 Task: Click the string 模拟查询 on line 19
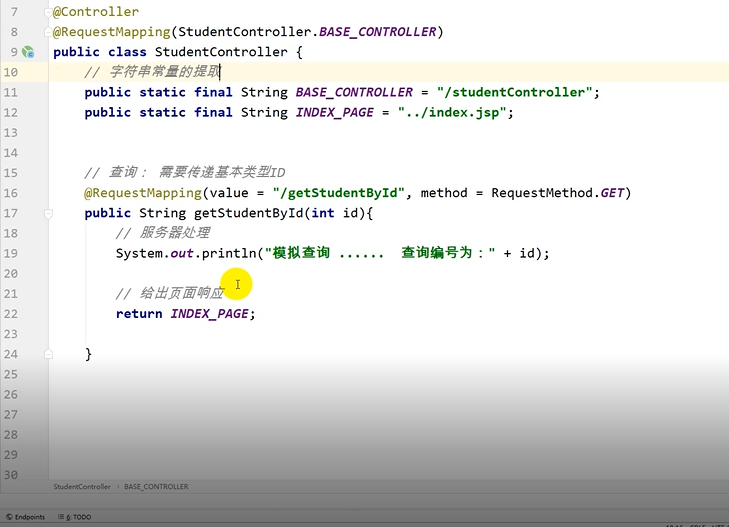(x=301, y=253)
